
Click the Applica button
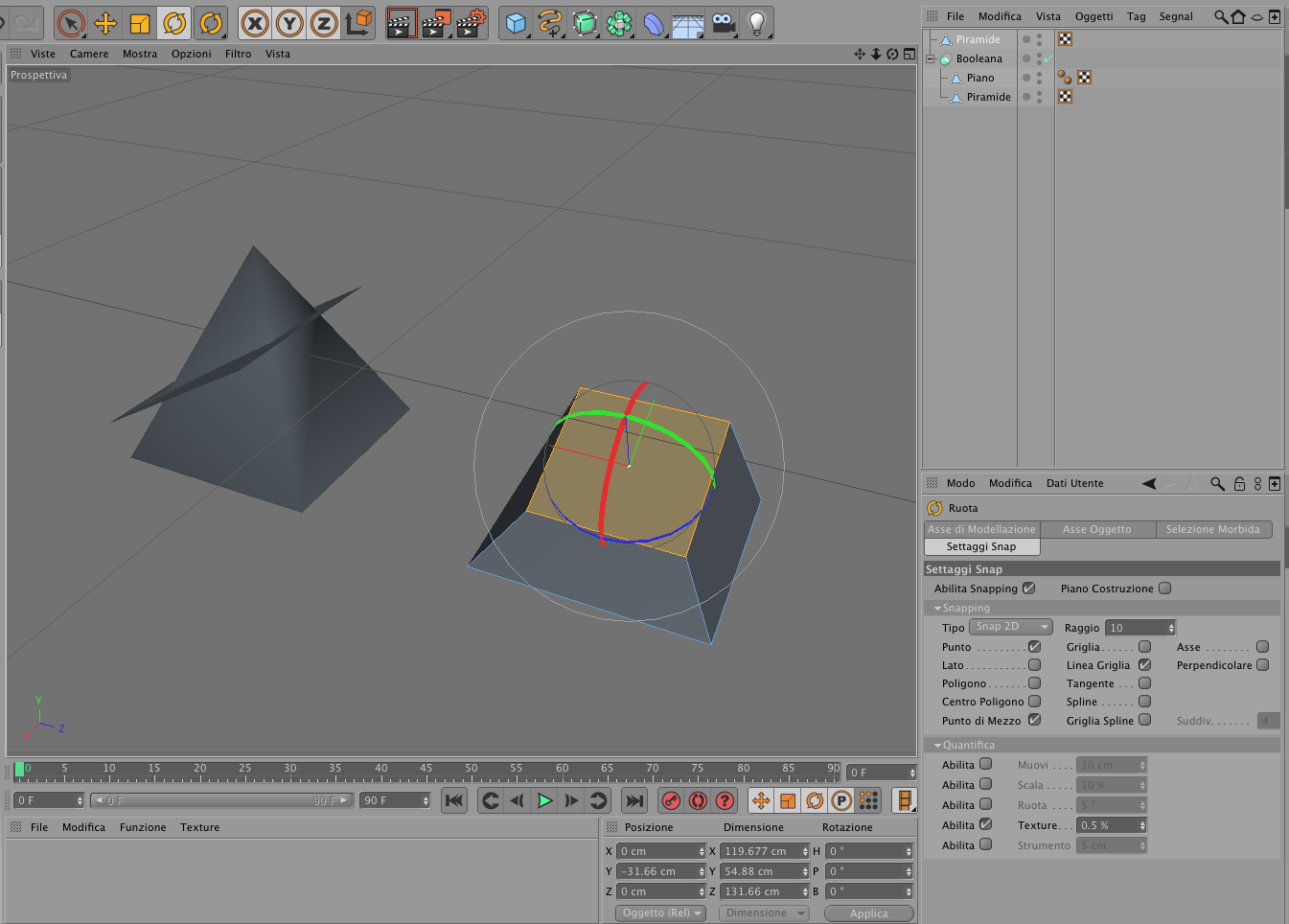pyautogui.click(x=868, y=913)
